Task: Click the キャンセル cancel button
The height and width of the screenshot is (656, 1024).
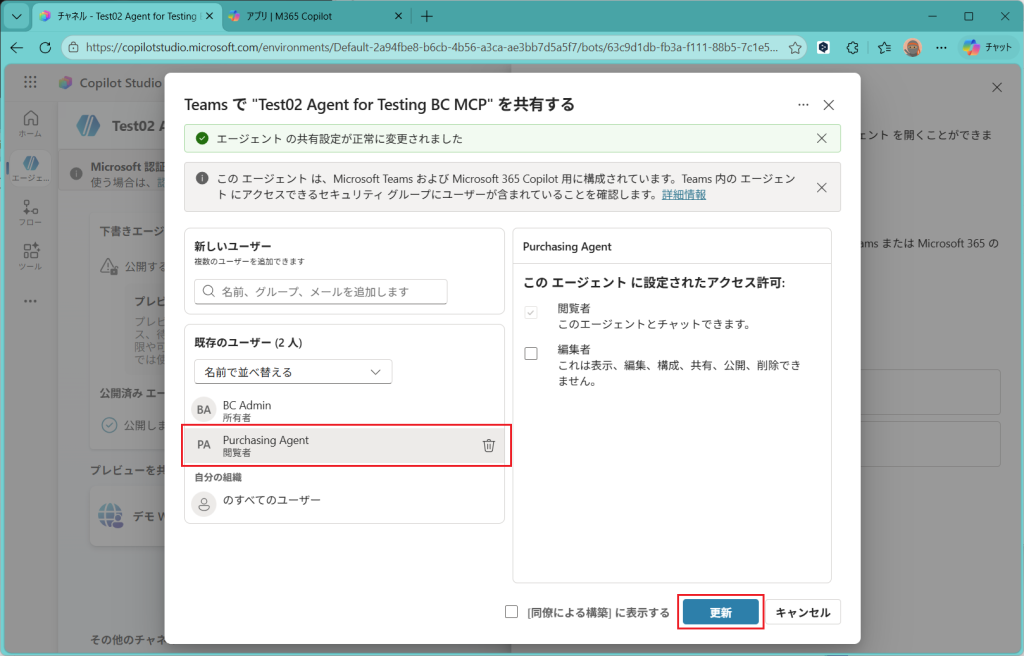Action: 803,612
